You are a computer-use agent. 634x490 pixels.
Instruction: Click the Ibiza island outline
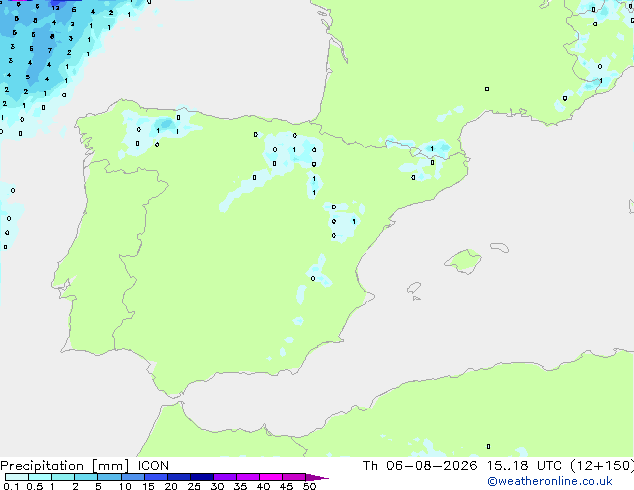(x=414, y=288)
